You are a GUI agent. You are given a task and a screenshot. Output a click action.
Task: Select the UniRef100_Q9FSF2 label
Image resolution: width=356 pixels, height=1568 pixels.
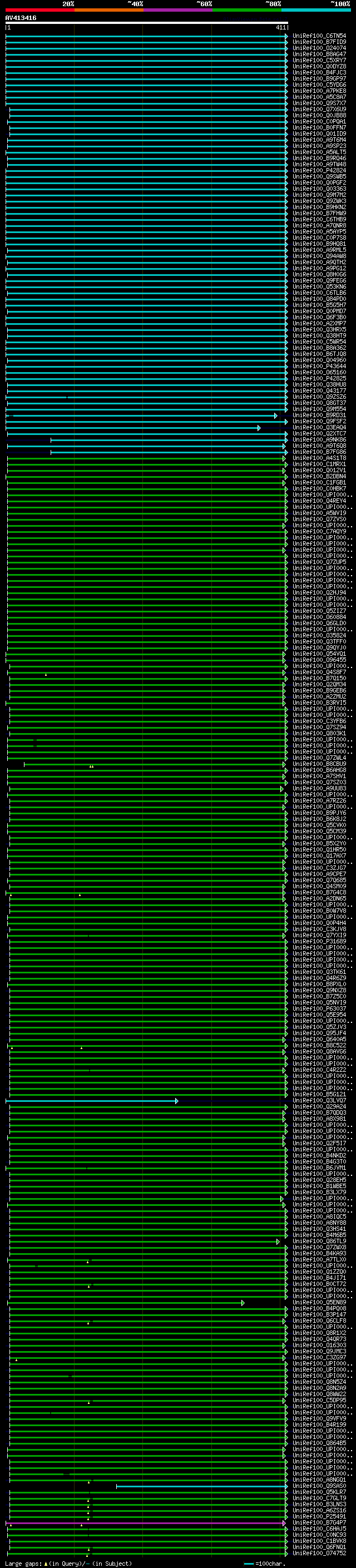[319, 421]
